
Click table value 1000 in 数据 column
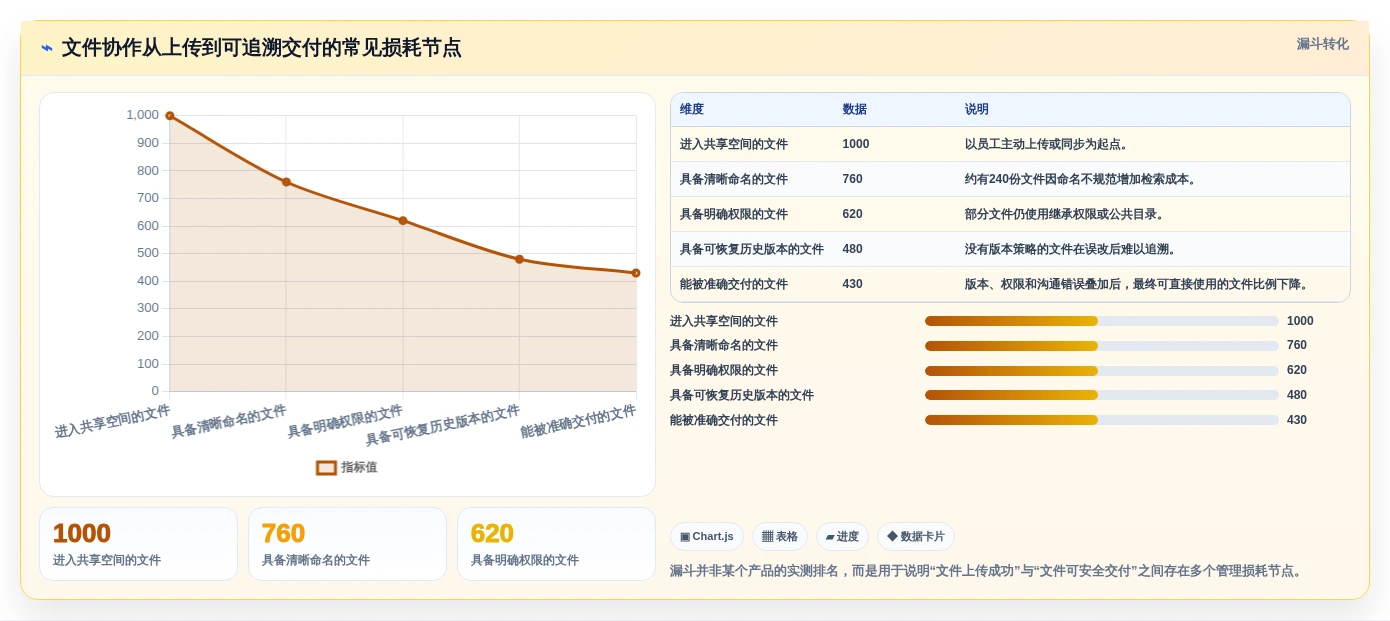(x=856, y=144)
